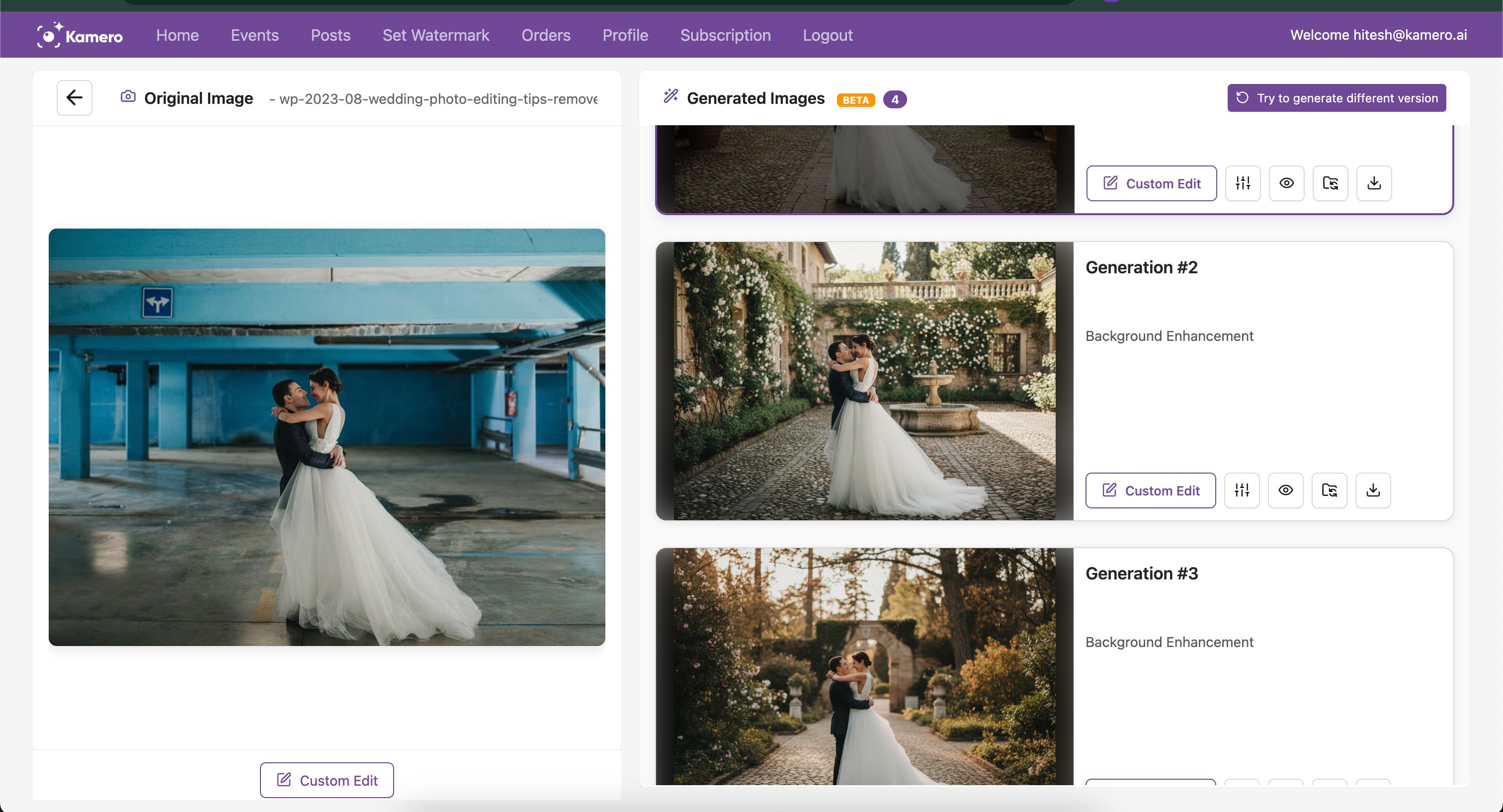The height and width of the screenshot is (812, 1503).
Task: Download the Generation #2 image
Action: 1373,490
